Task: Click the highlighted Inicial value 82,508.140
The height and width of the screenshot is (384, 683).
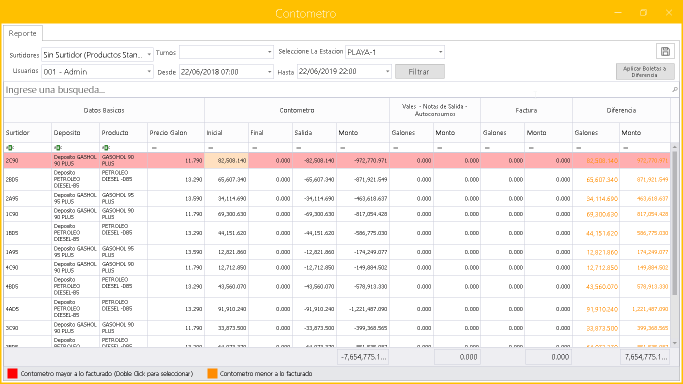Action: point(227,161)
